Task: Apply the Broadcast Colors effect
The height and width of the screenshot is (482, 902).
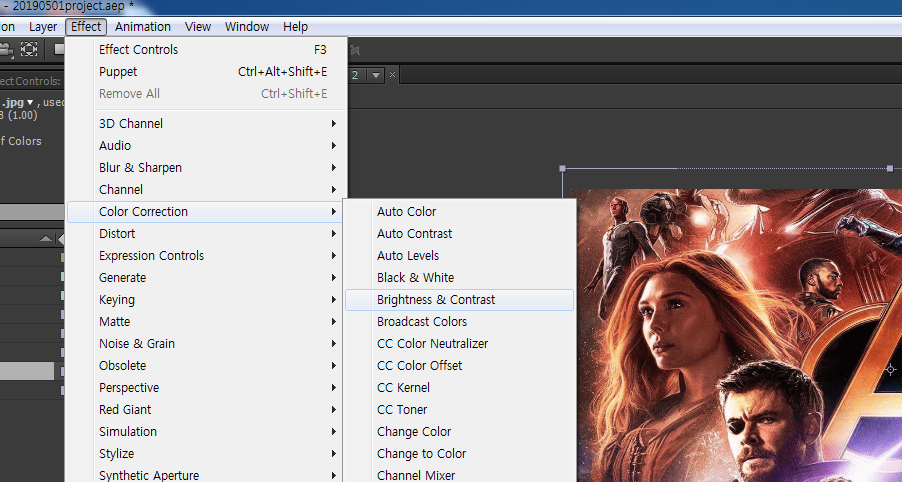Action: click(x=460, y=322)
